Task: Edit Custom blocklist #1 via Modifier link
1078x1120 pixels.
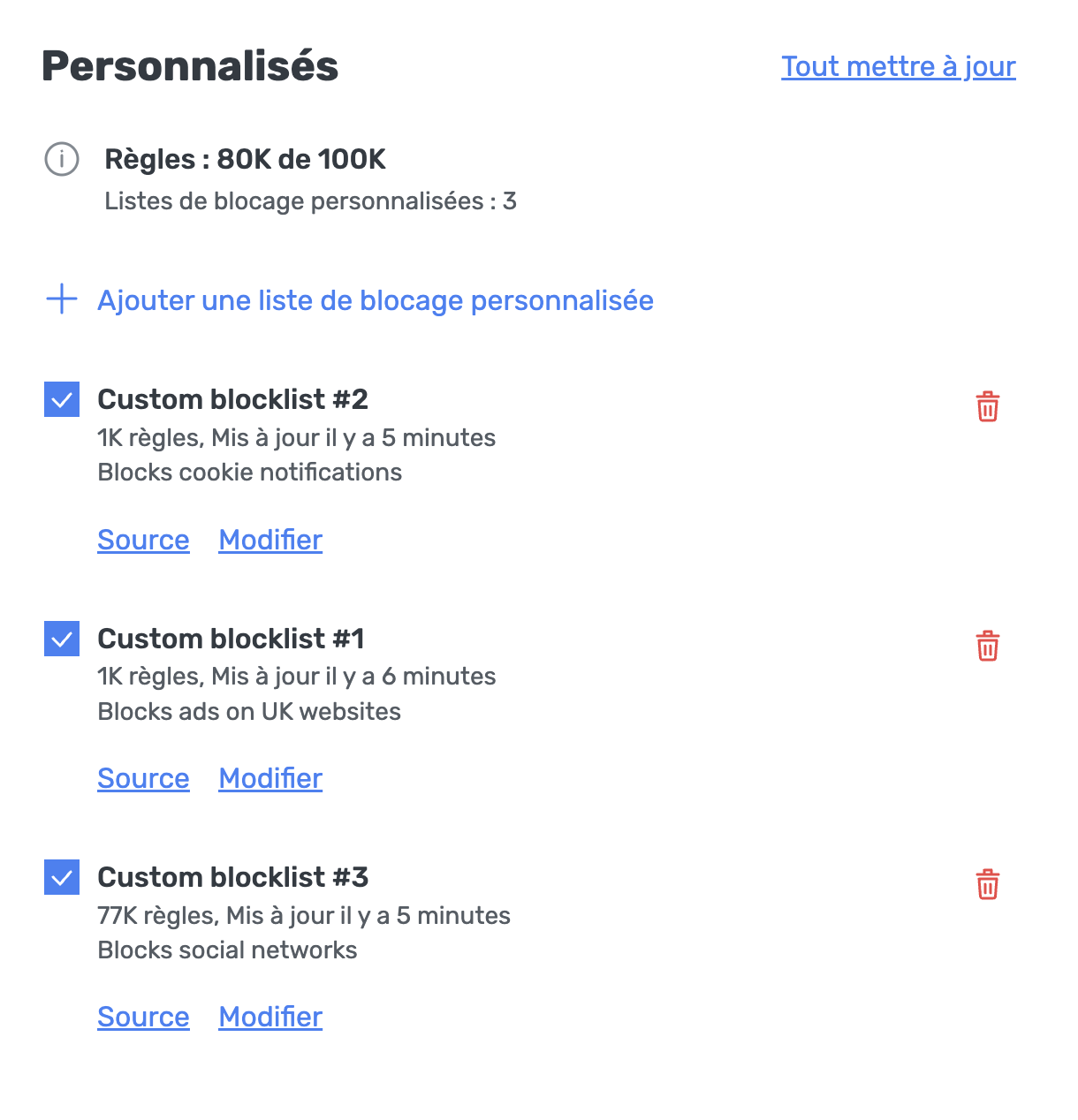Action: coord(269,778)
